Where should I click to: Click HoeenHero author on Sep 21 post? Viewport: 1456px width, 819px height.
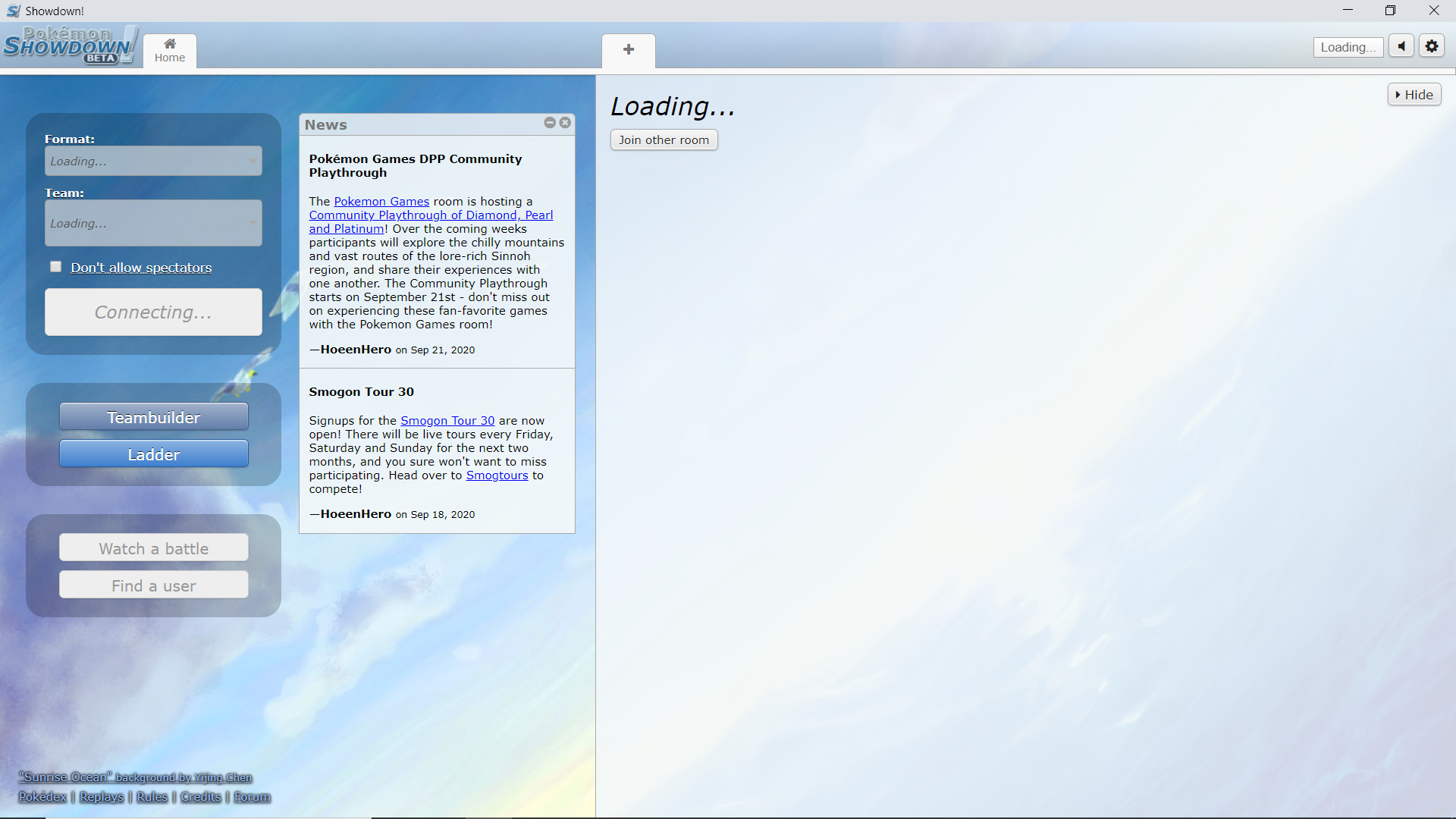pos(356,350)
